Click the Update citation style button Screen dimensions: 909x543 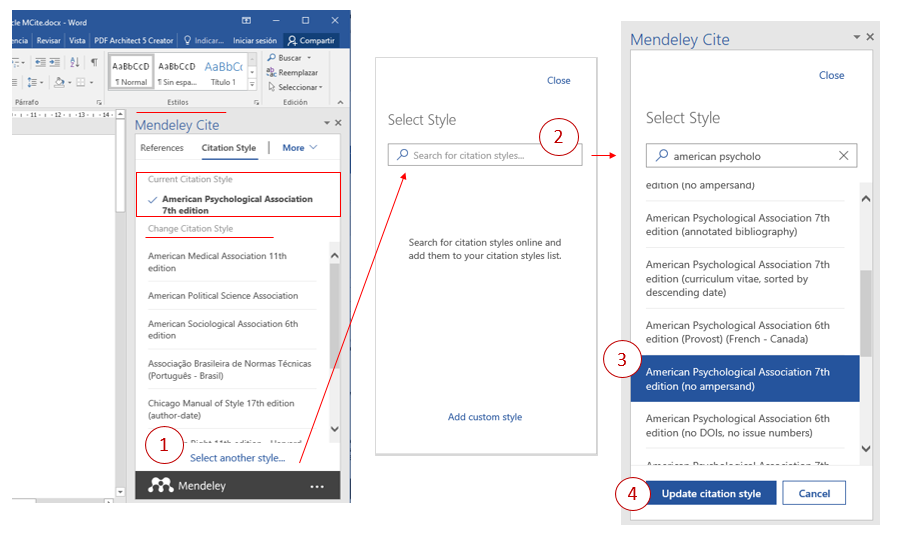711,493
